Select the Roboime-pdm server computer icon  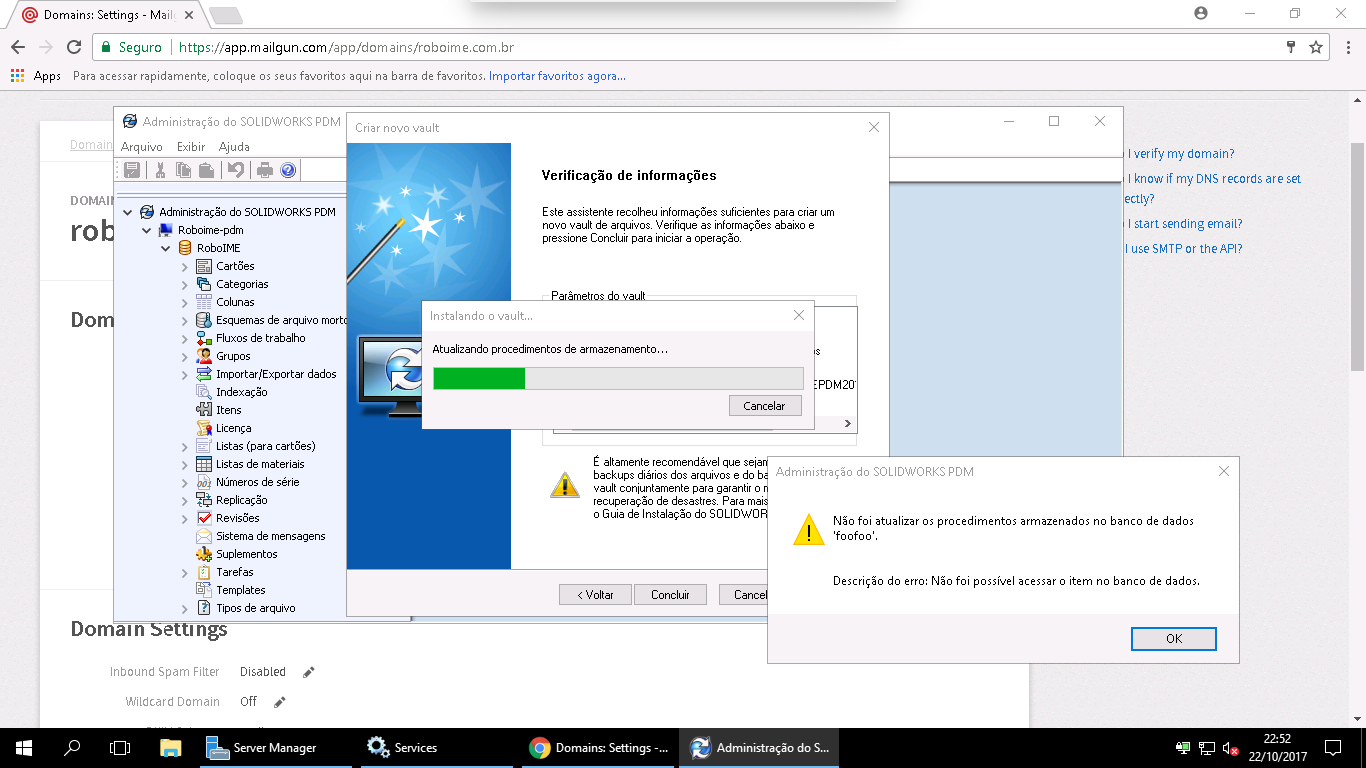coord(166,230)
